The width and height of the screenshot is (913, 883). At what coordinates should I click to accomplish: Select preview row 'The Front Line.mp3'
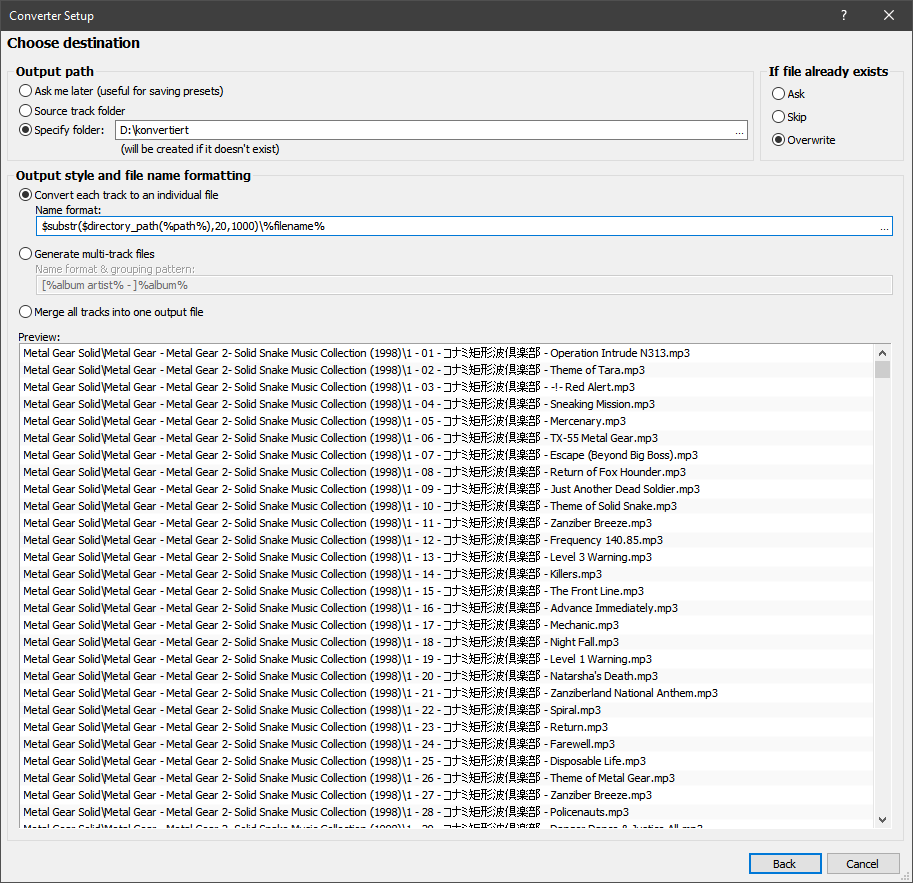pos(447,591)
